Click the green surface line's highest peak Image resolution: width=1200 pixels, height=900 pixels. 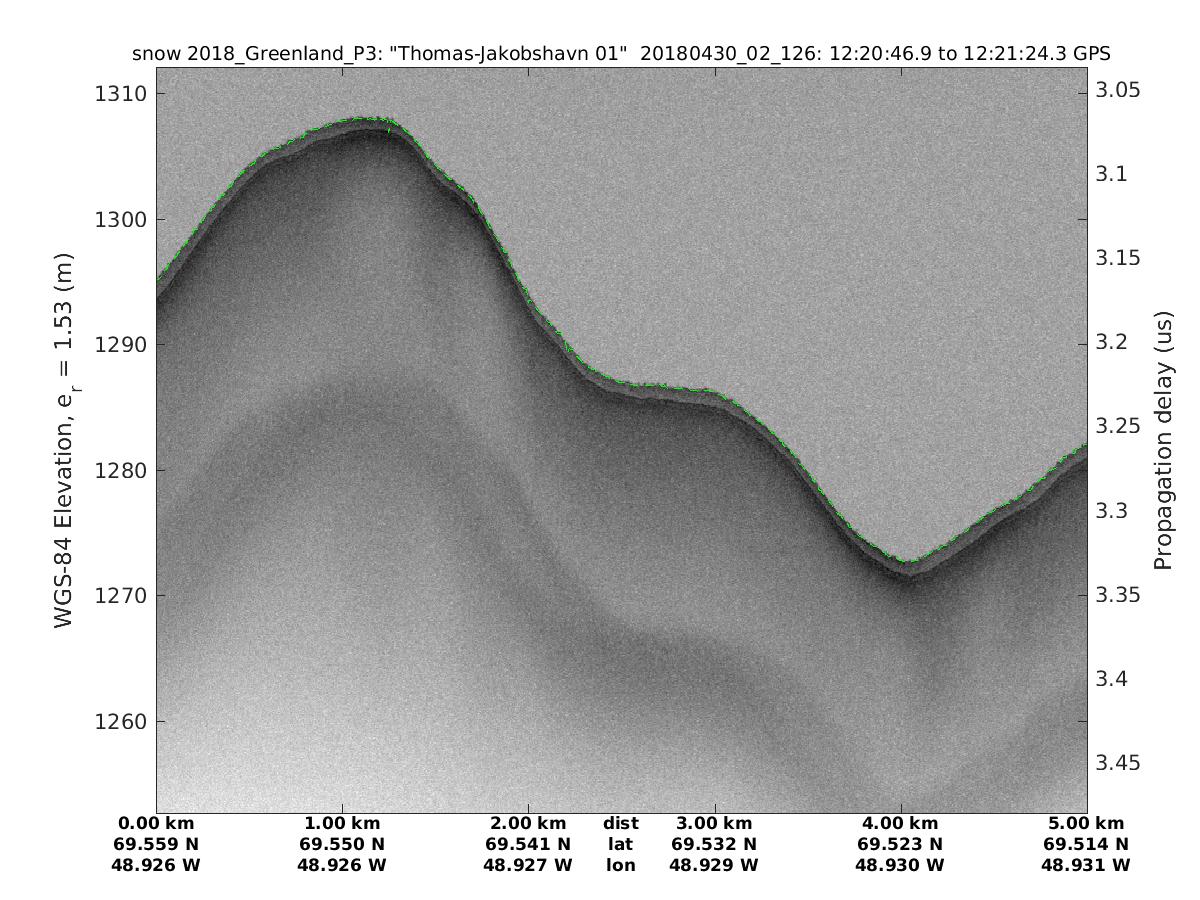[x=365, y=118]
